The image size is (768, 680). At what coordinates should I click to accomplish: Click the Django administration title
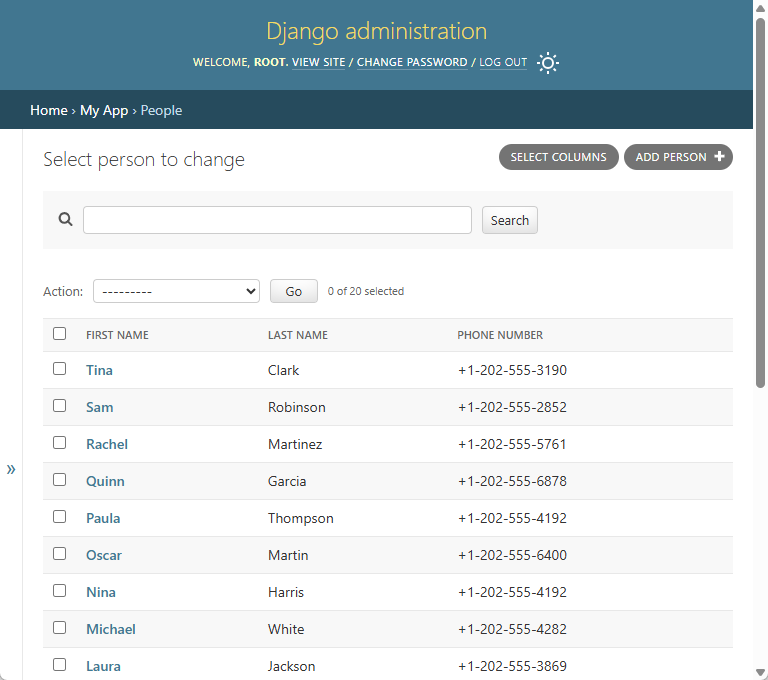tap(376, 31)
